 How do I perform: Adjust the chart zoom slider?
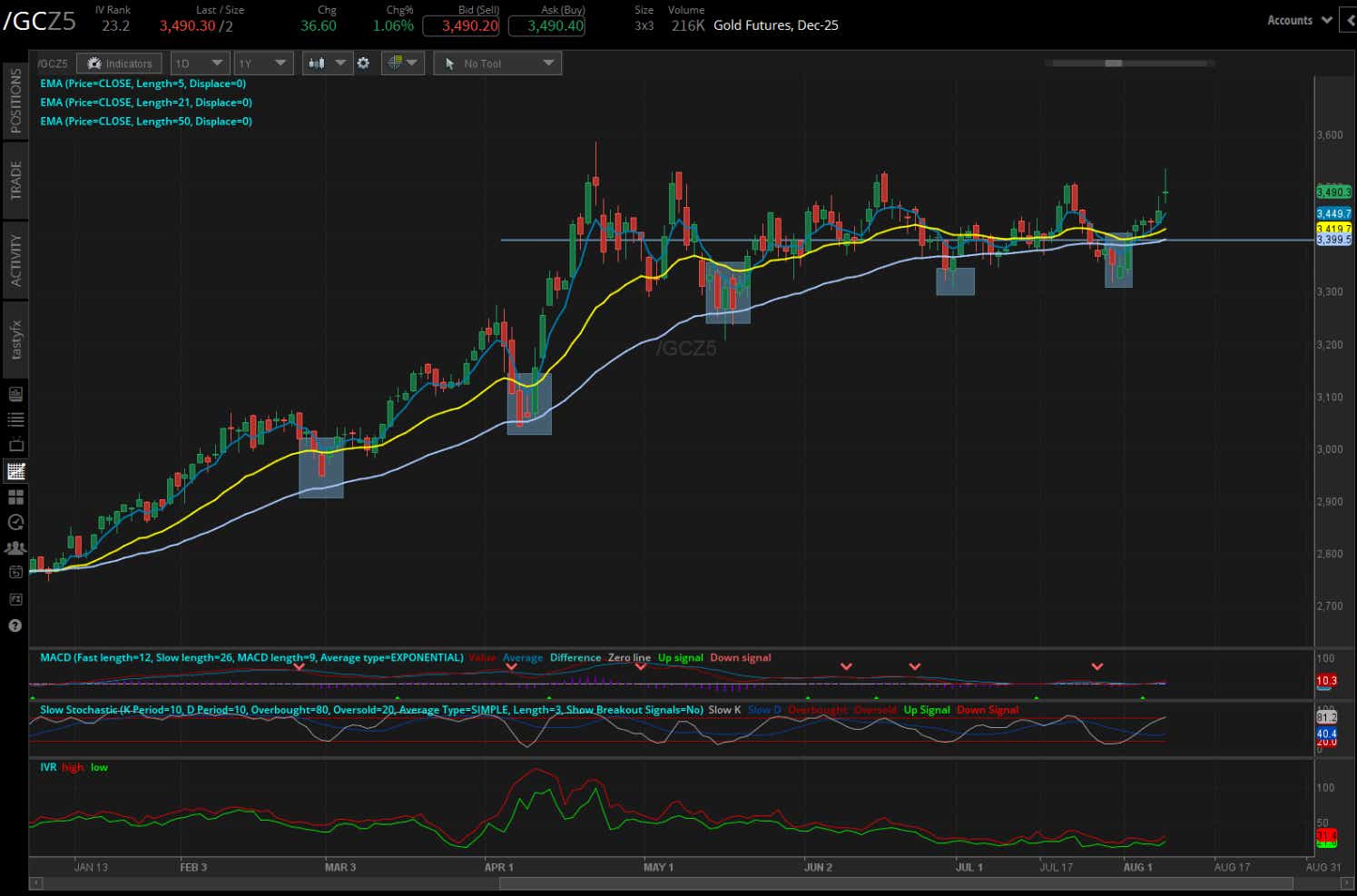click(1115, 64)
